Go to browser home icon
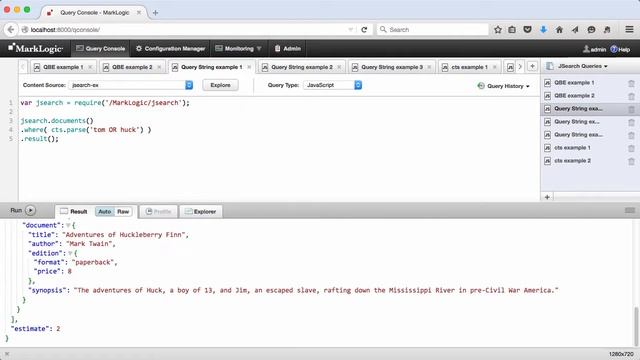This screenshot has height=360, width=640. 559,29
